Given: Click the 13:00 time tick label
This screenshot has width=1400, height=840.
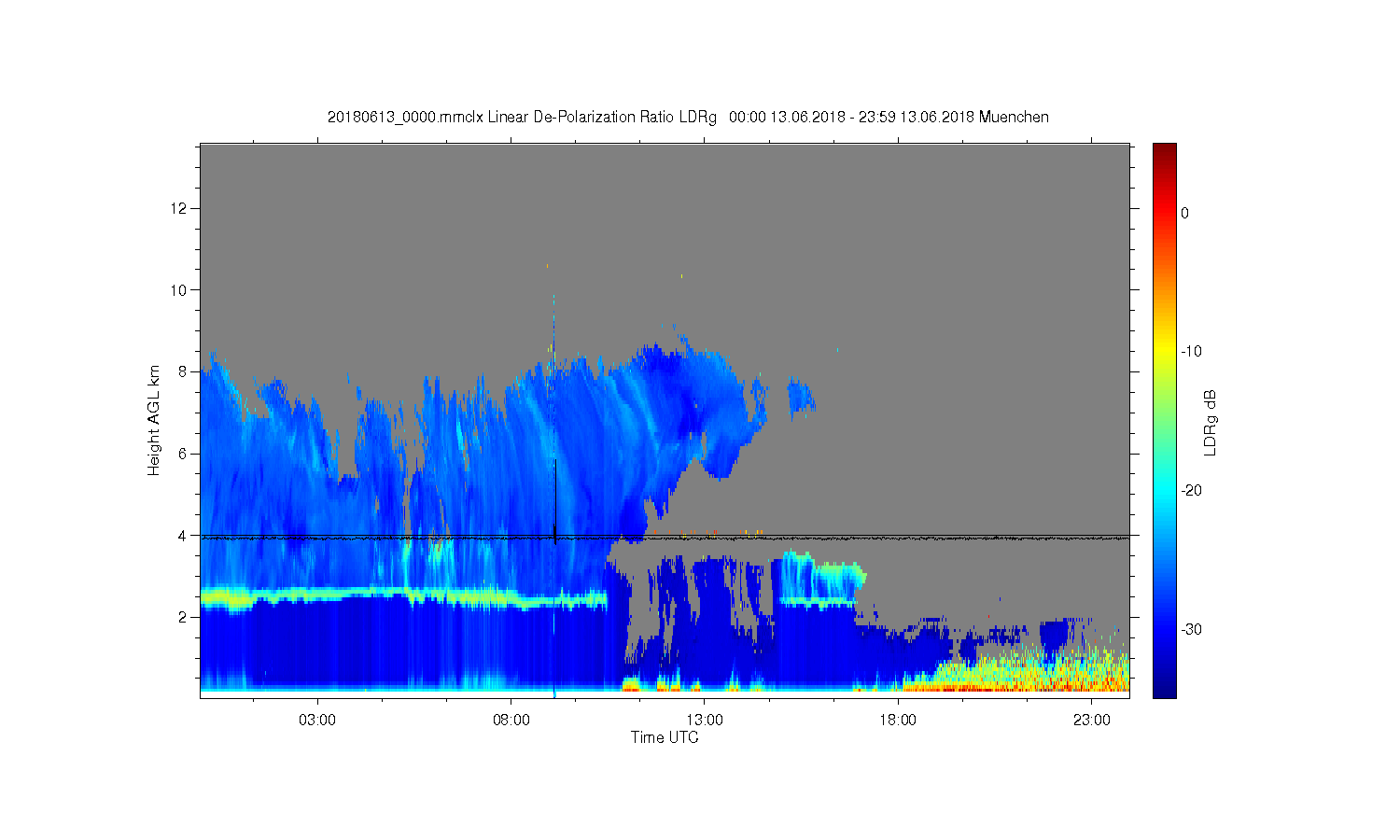Looking at the screenshot, I should point(705,721).
